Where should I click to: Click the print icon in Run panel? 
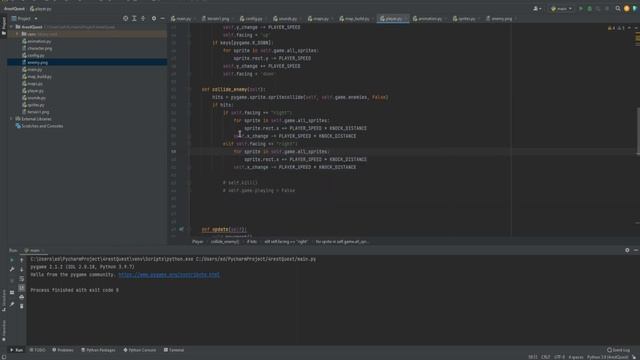pos(22,297)
